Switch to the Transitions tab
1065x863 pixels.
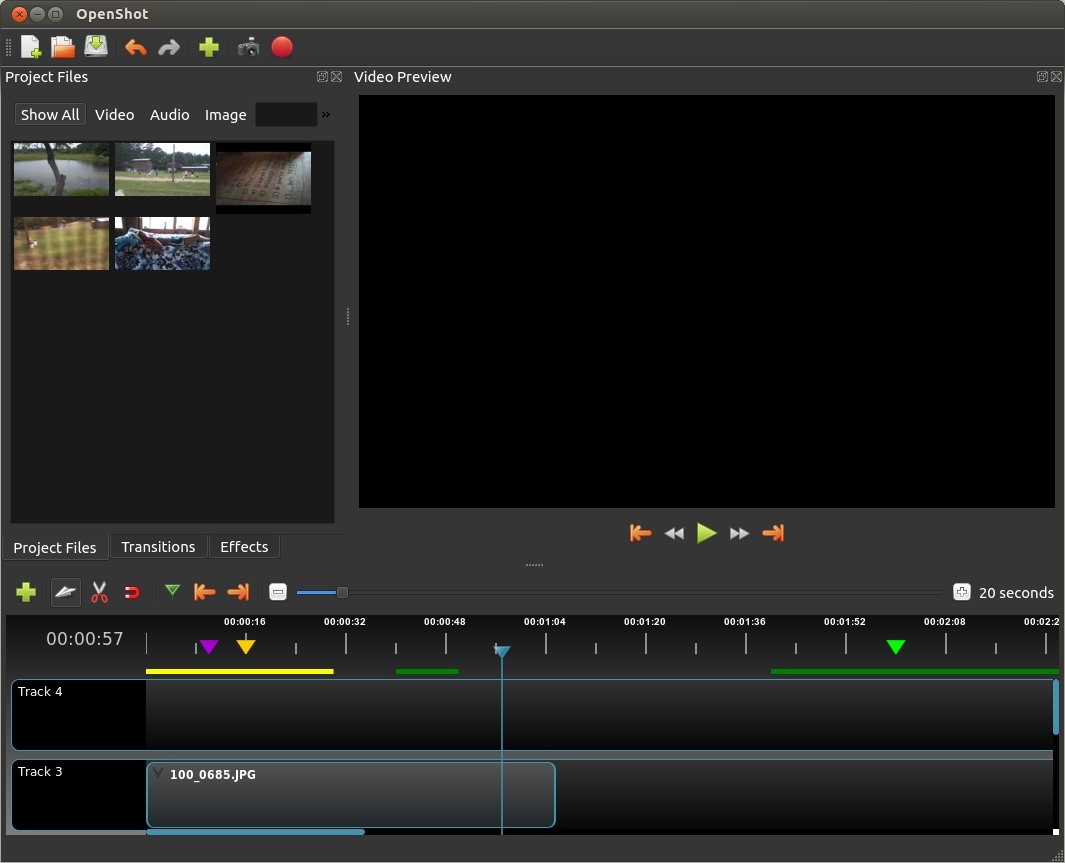(158, 547)
